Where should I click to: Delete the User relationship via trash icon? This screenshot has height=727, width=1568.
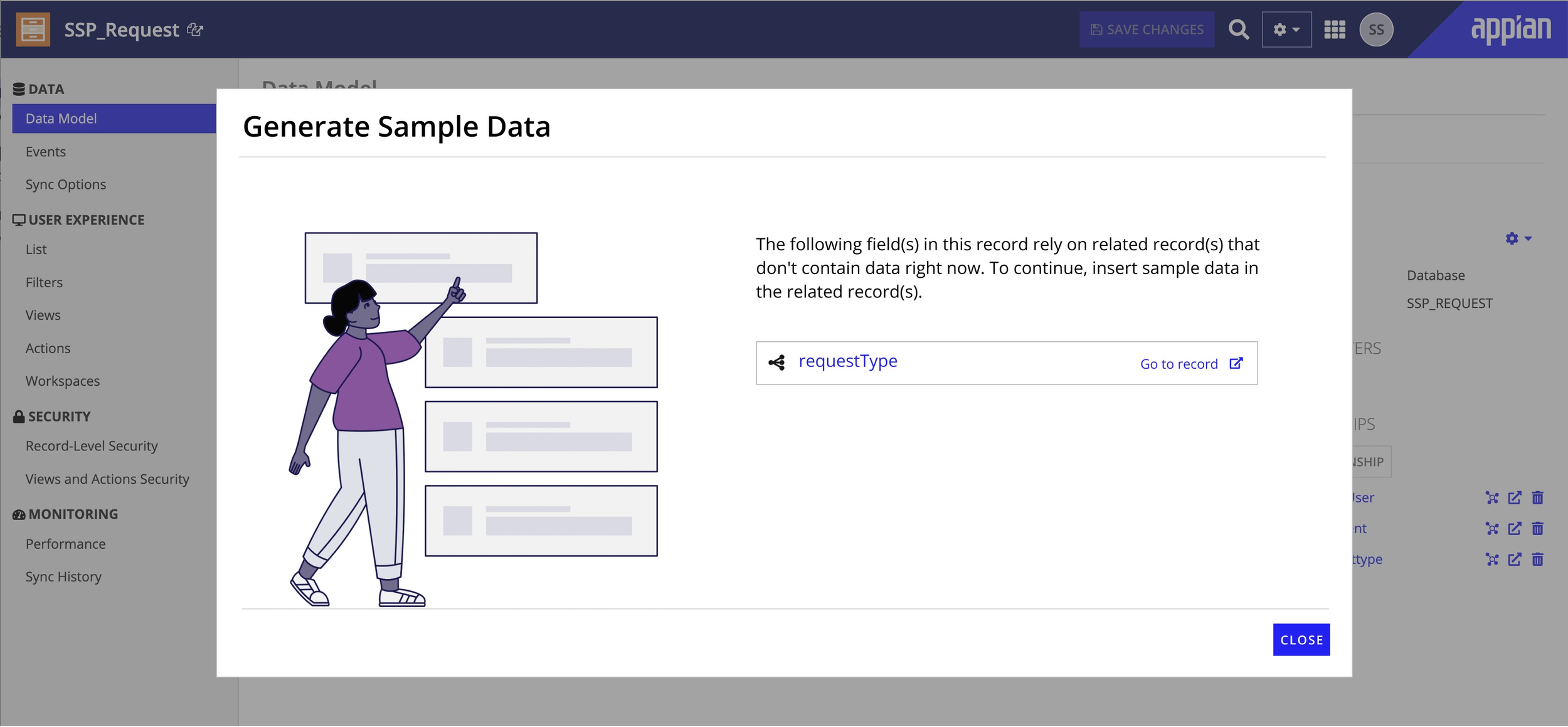1537,497
